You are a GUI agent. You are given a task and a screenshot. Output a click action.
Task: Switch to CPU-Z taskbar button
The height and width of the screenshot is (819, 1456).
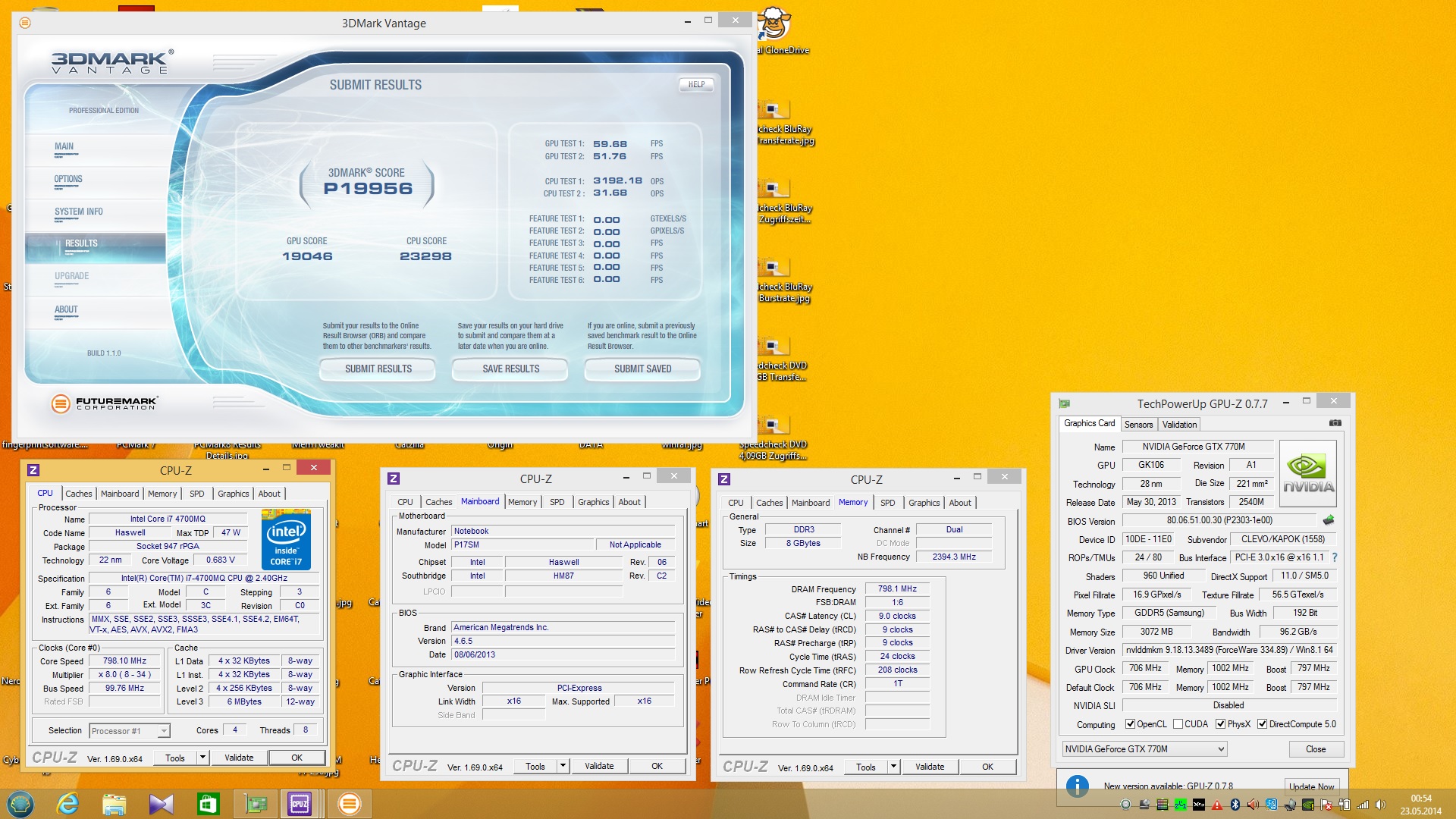tap(300, 804)
